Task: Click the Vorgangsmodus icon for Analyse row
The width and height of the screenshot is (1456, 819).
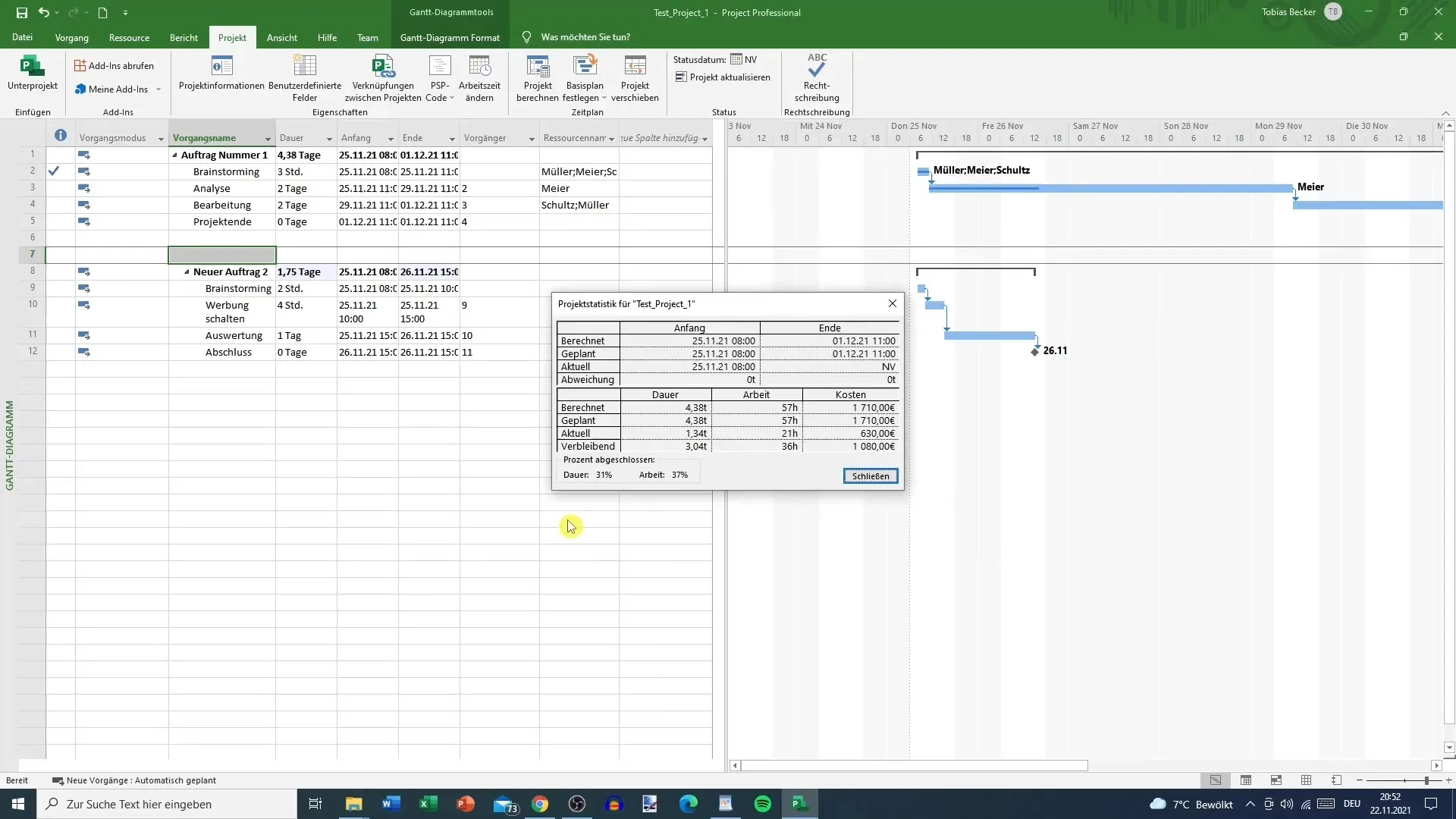Action: pos(84,188)
